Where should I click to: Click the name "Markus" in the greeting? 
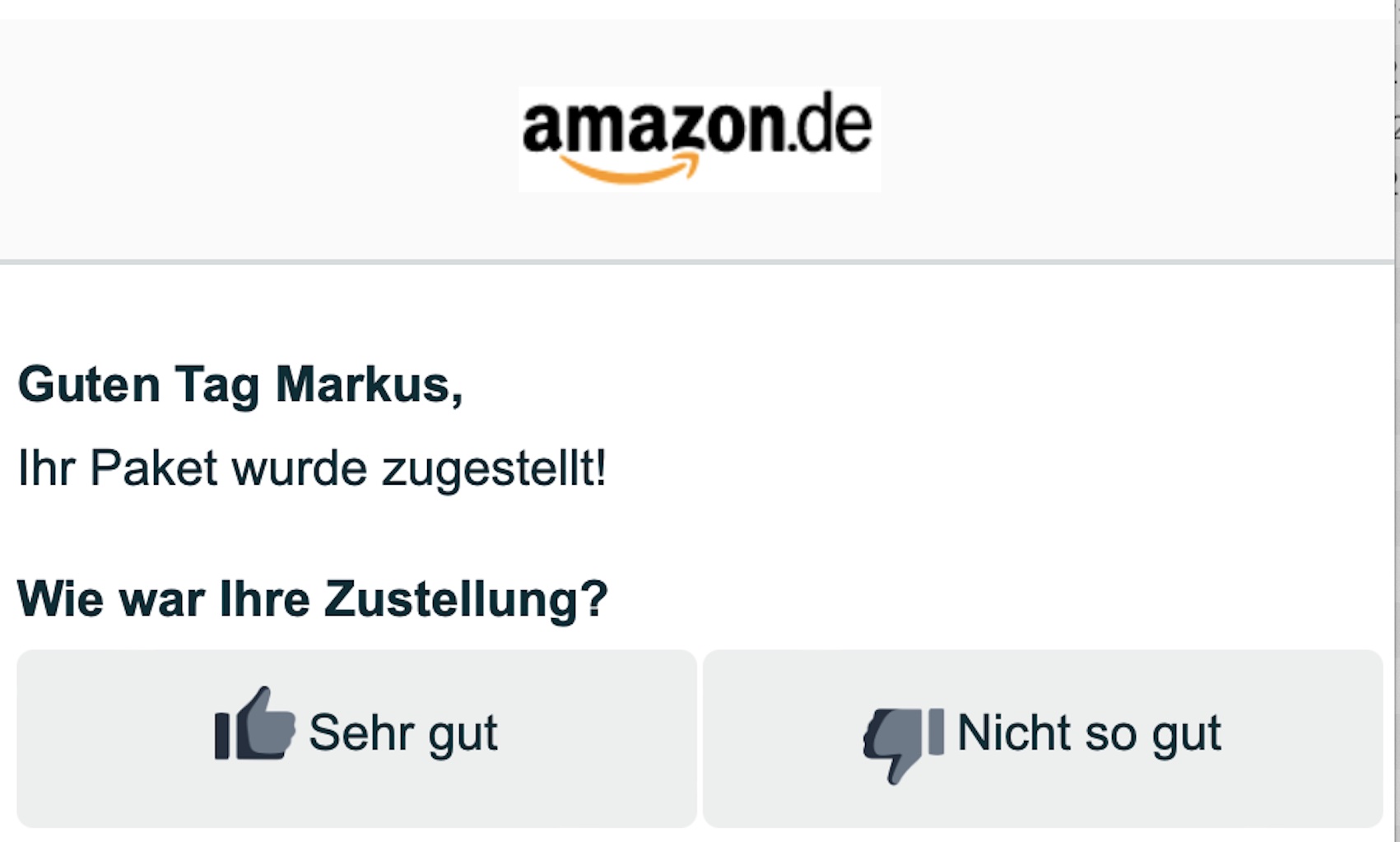368,384
